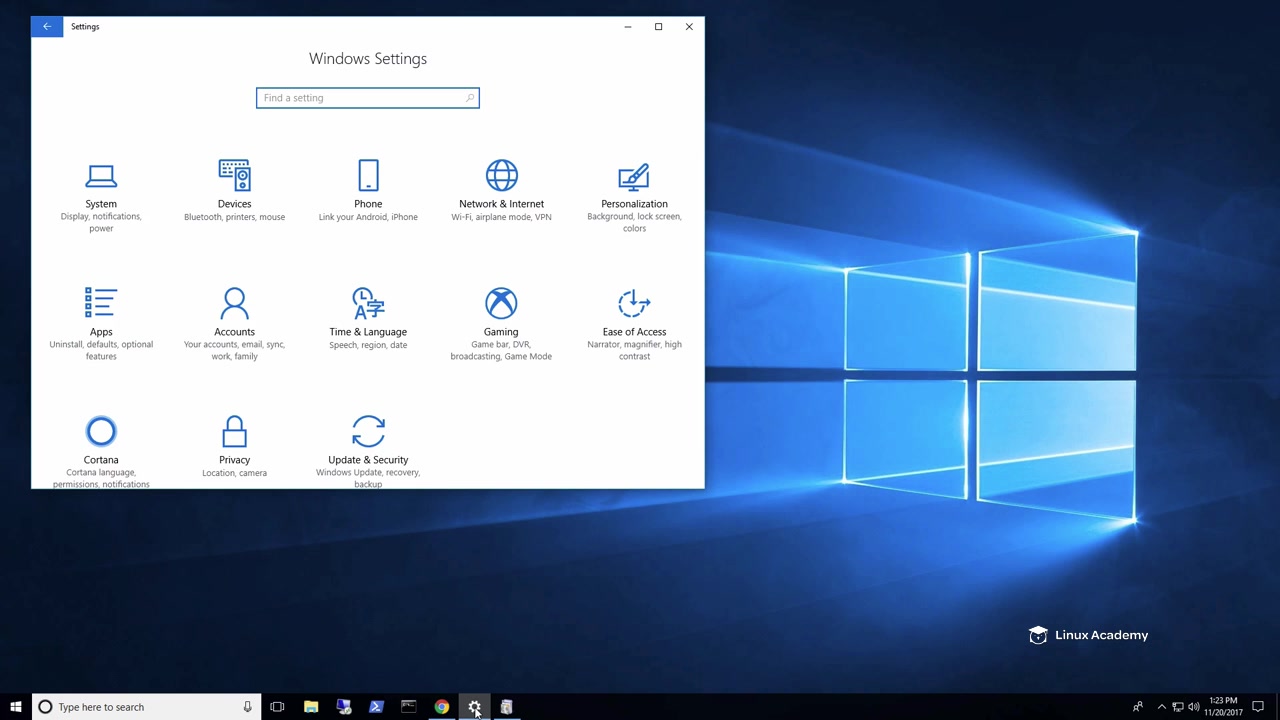1280x720 pixels.
Task: Open Privacy settings
Action: click(x=234, y=445)
